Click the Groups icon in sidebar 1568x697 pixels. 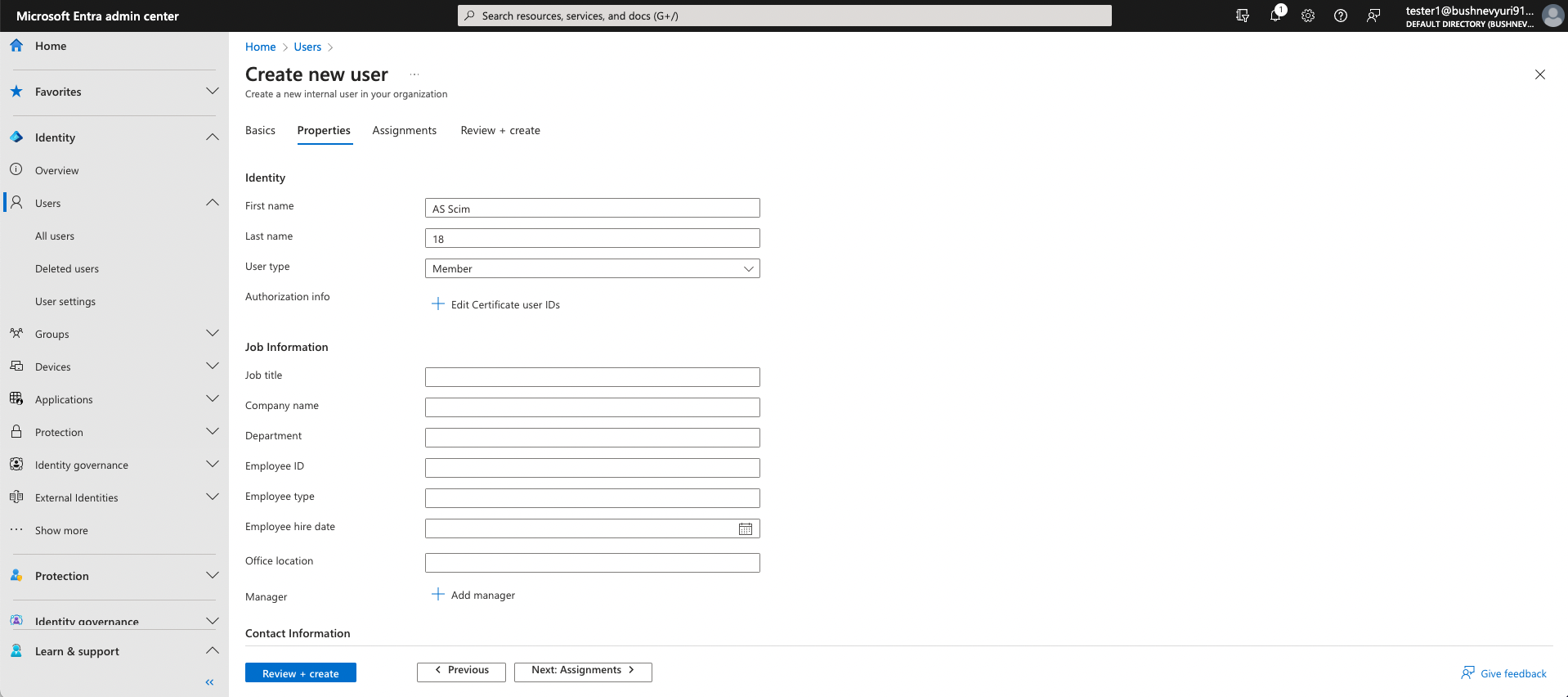(x=16, y=334)
